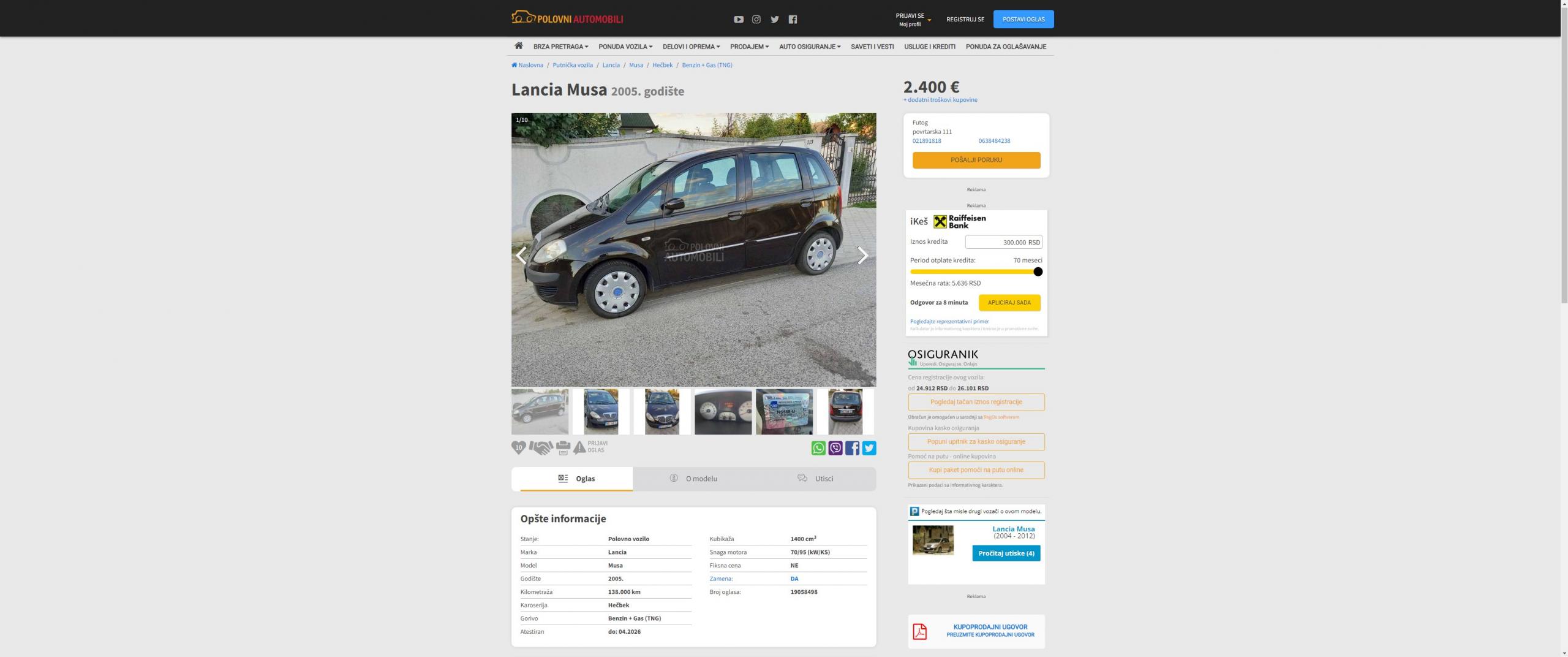Print the listing using printer icon
This screenshot has height=657, width=1568.
[563, 448]
